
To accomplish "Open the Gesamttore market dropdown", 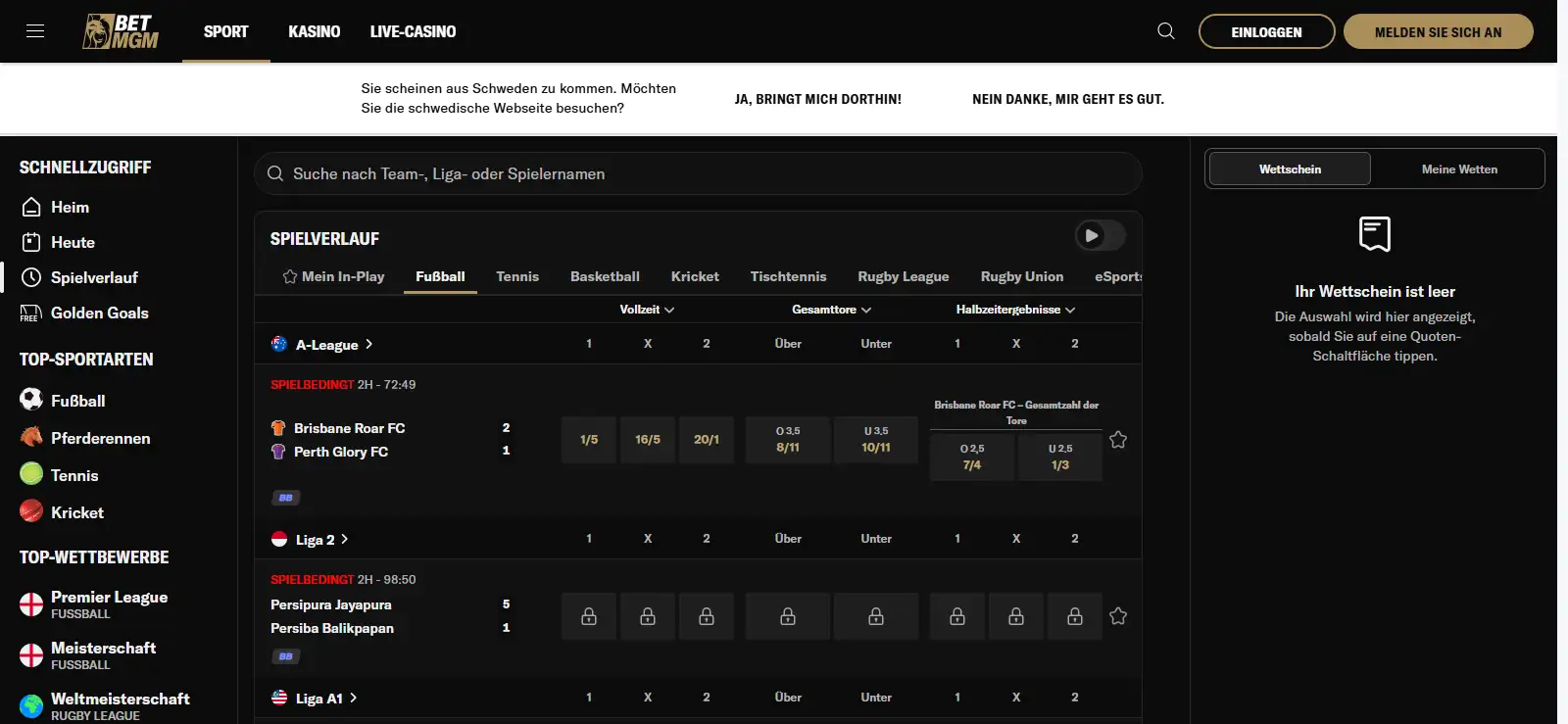I will [x=832, y=310].
